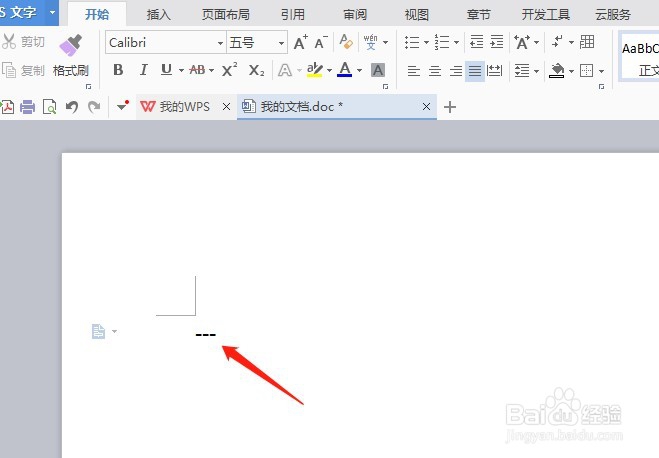659x458 pixels.
Task: Toggle strikethrough AB formatting
Action: click(x=197, y=70)
